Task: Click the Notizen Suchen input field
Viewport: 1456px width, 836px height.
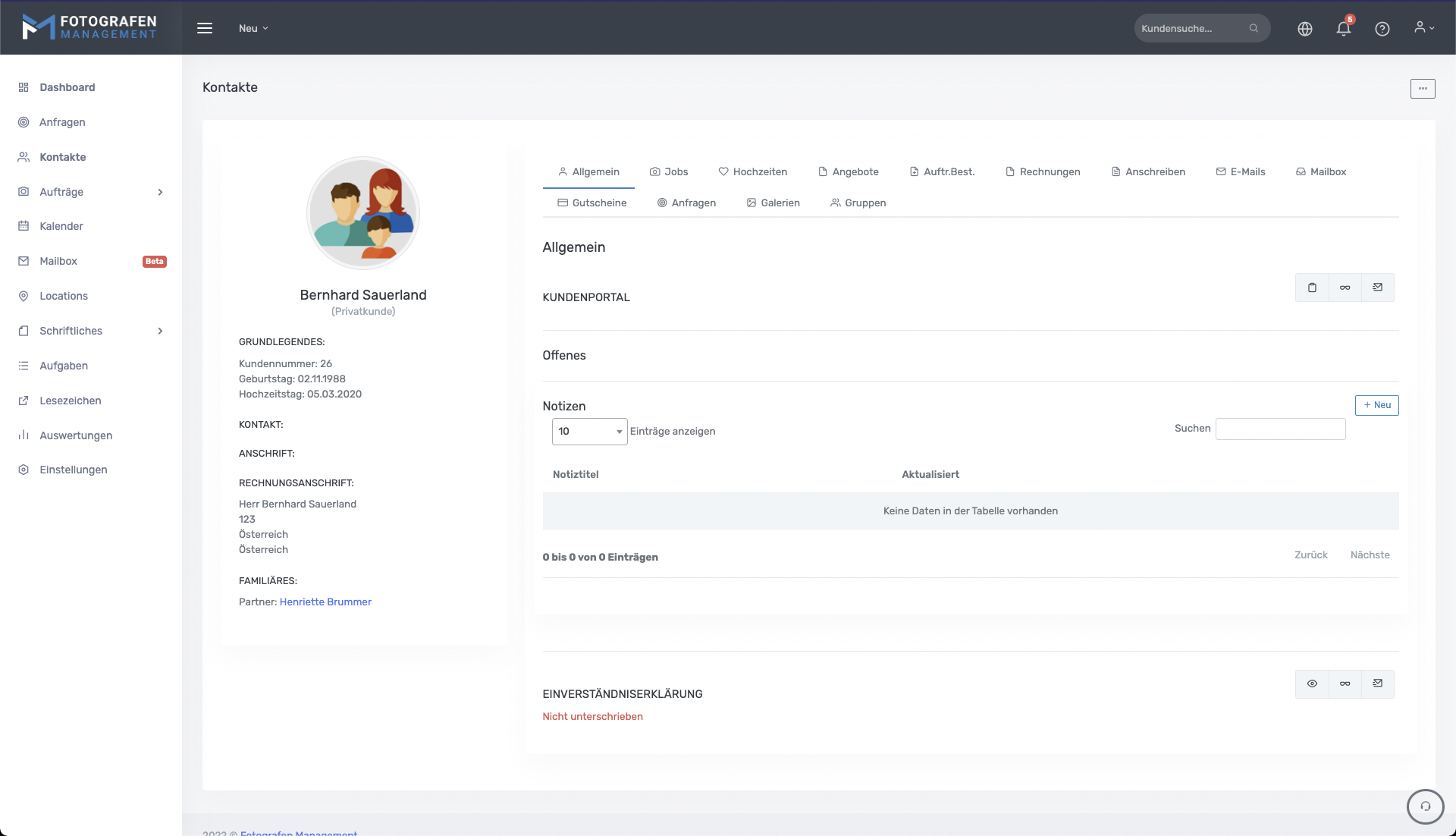Action: [x=1280, y=429]
